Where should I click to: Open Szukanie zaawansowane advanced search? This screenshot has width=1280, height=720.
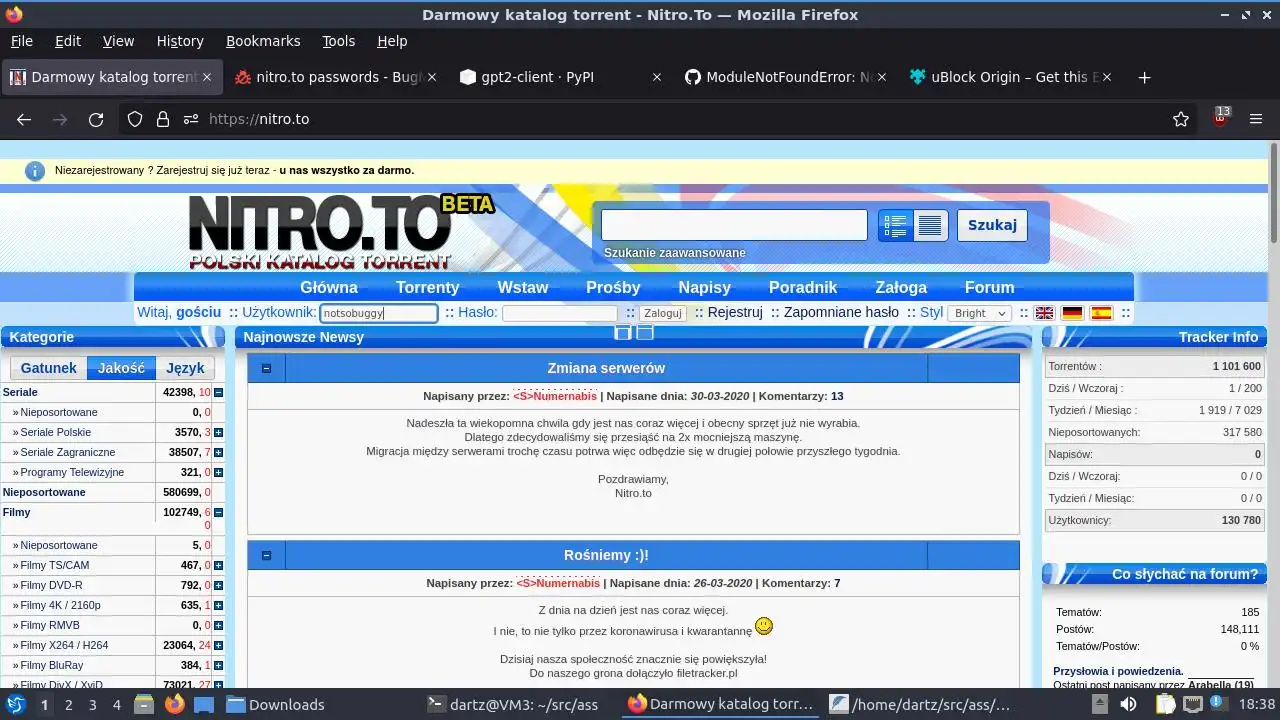pyautogui.click(x=675, y=253)
